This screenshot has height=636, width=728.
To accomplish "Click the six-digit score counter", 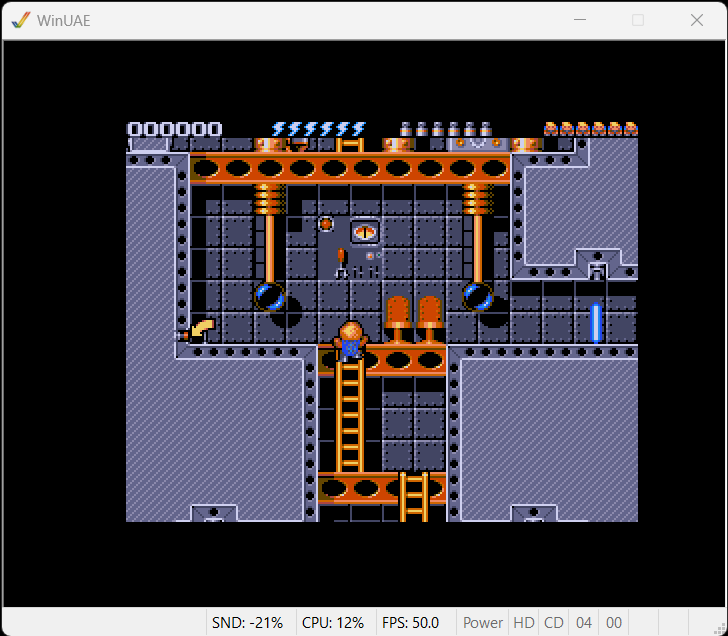I will coord(174,129).
